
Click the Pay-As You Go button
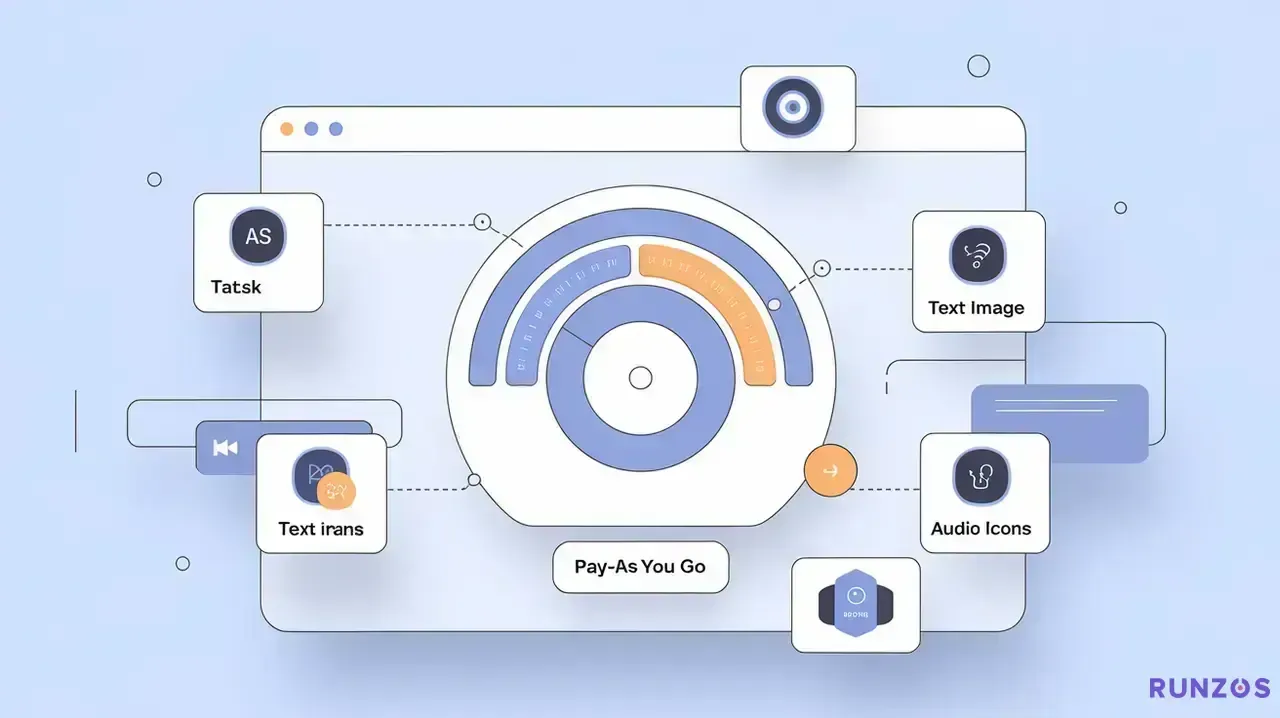(x=640, y=567)
